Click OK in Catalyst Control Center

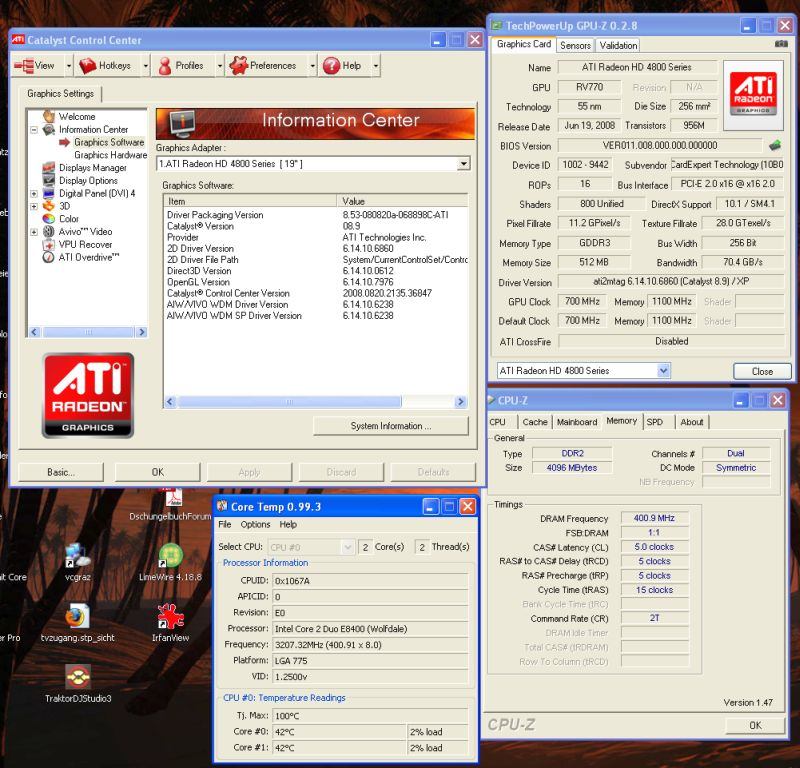[158, 472]
